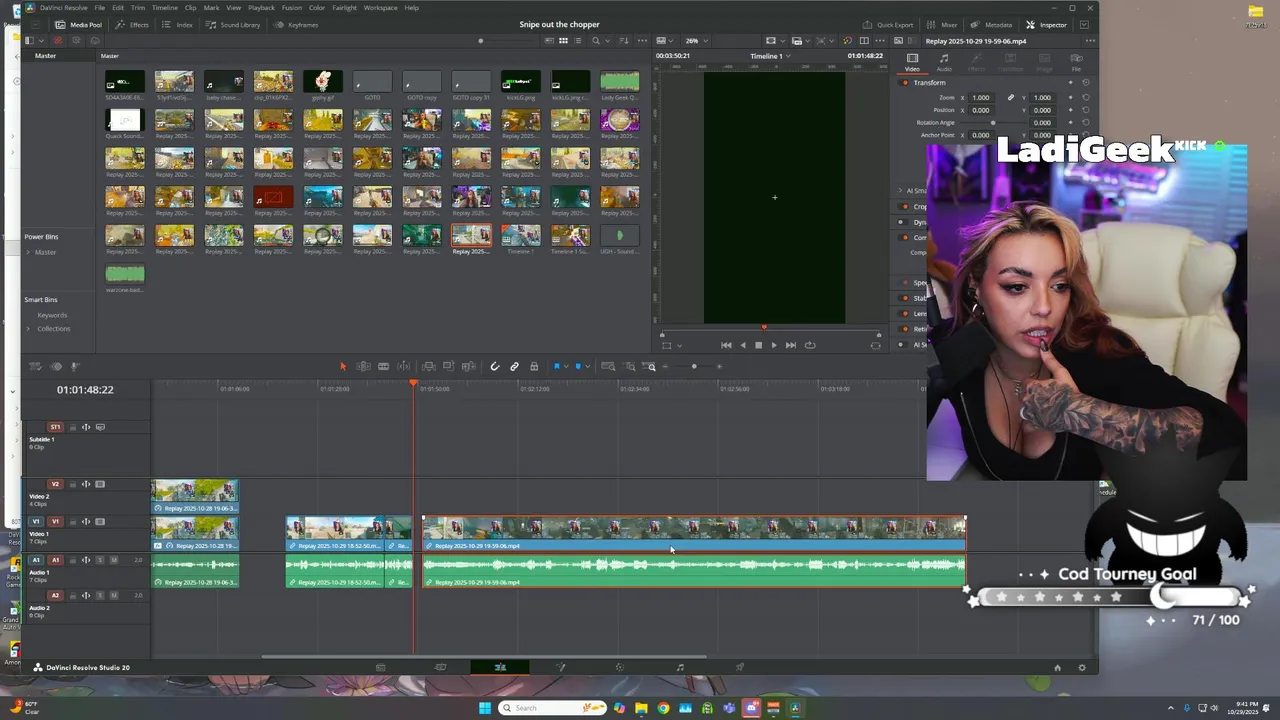Screen dimensions: 1280x720
Task: Open the Trim menu
Action: 138,8
